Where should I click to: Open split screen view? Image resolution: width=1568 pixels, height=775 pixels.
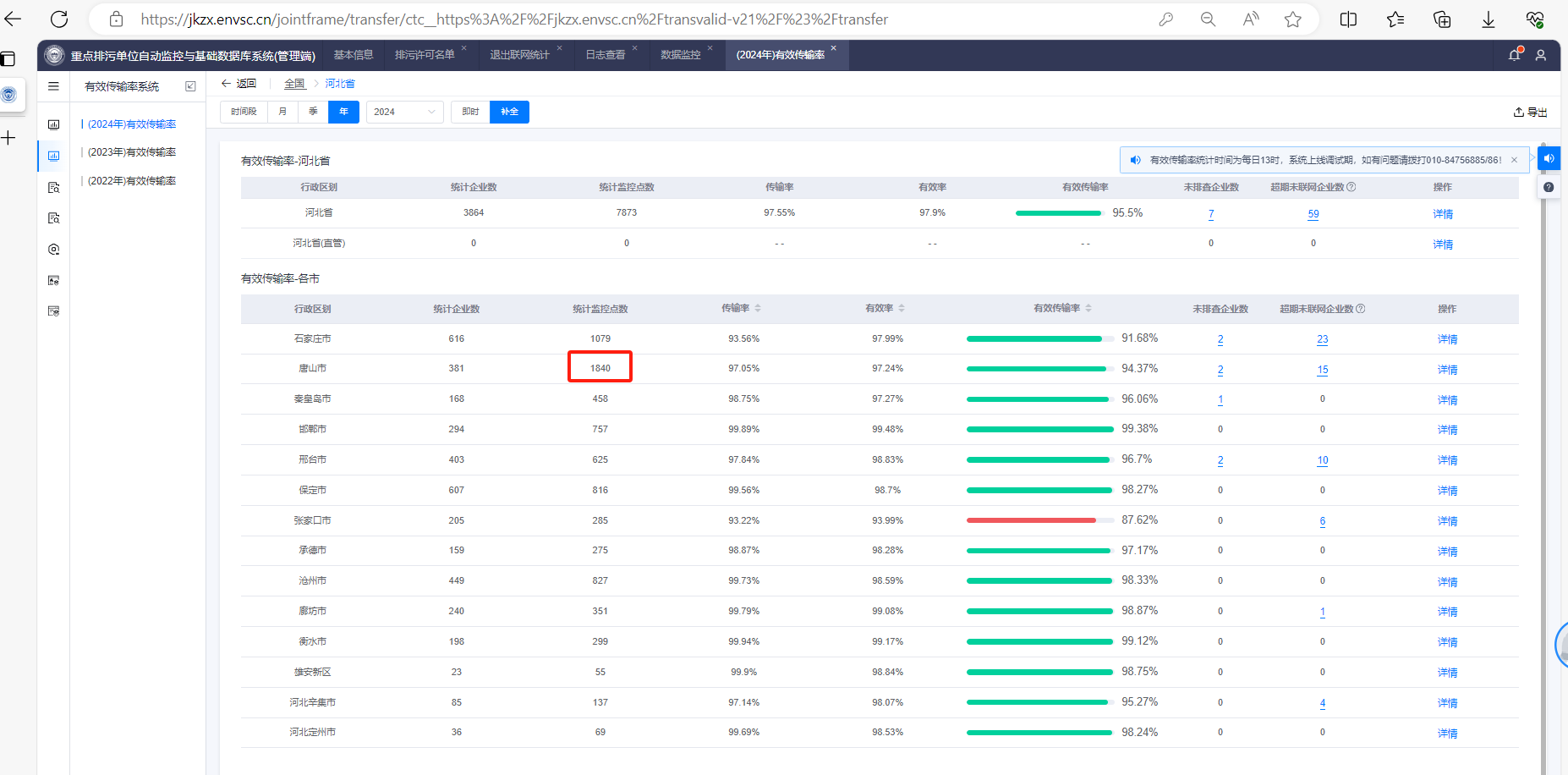(1349, 19)
